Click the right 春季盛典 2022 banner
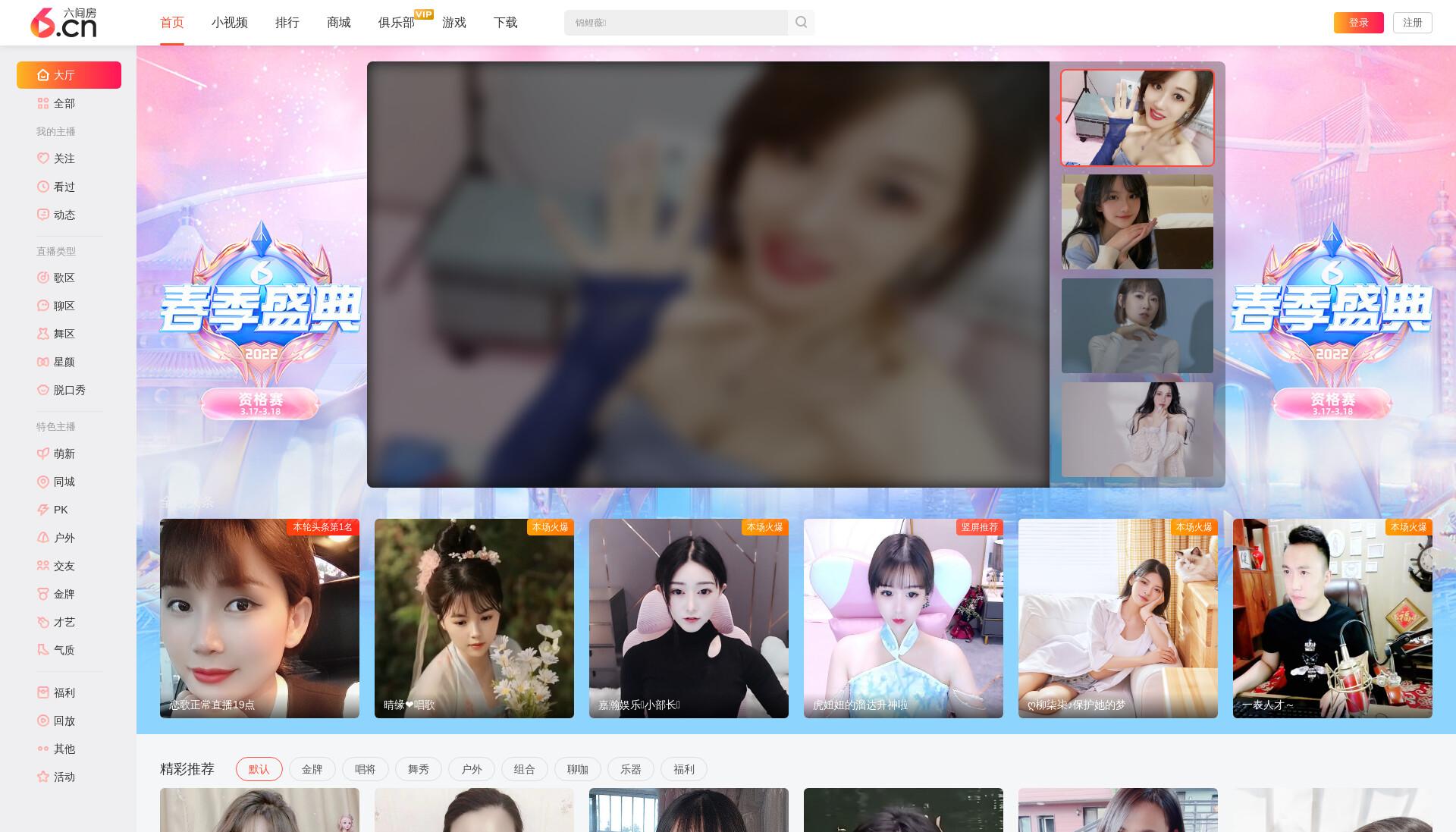This screenshot has height=832, width=1456. point(1332,321)
